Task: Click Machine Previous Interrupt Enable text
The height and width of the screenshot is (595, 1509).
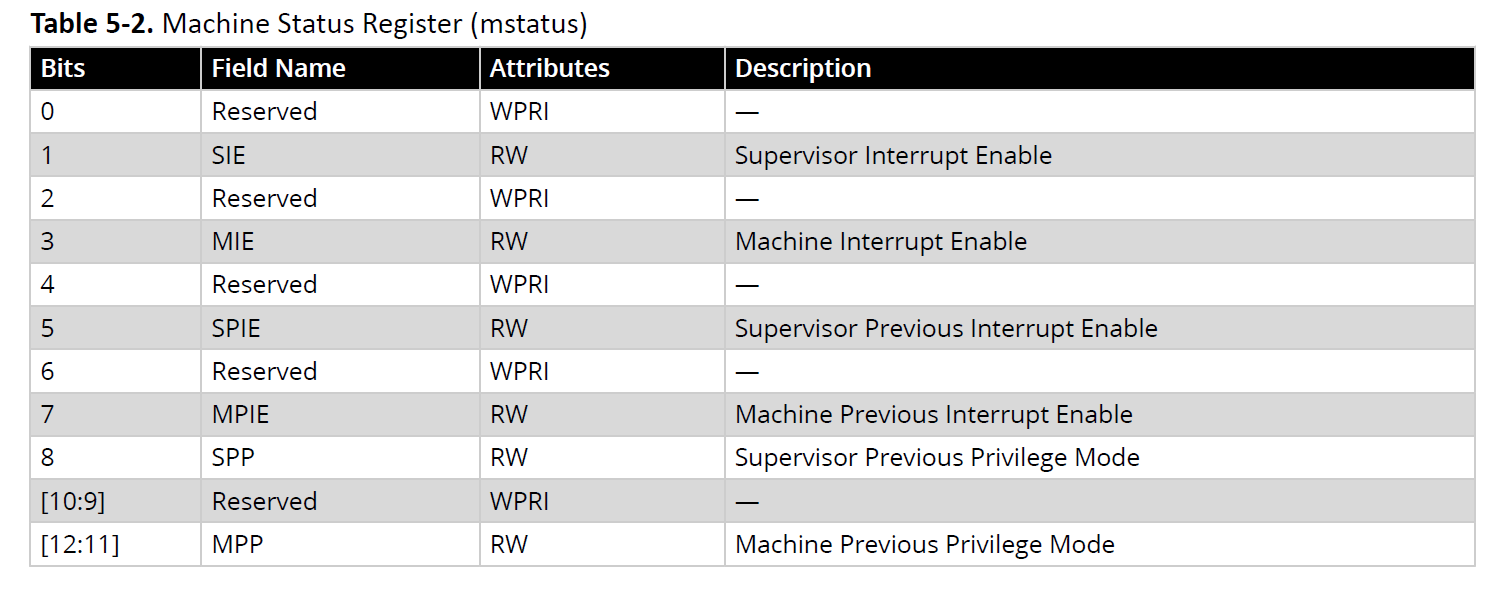Action: pyautogui.click(x=933, y=414)
